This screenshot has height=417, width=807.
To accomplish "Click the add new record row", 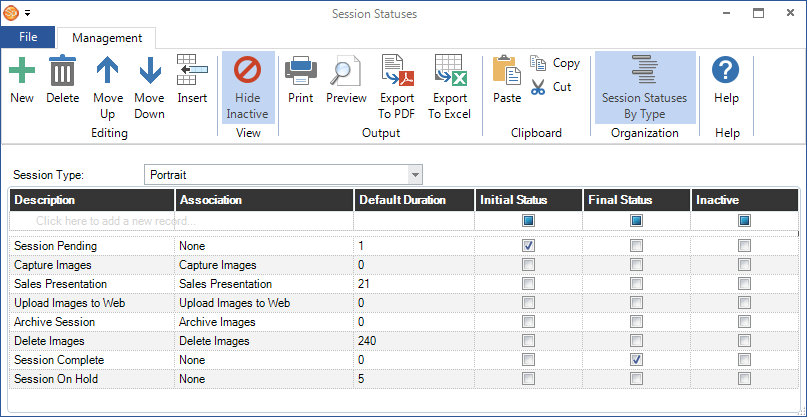I will tap(180, 220).
